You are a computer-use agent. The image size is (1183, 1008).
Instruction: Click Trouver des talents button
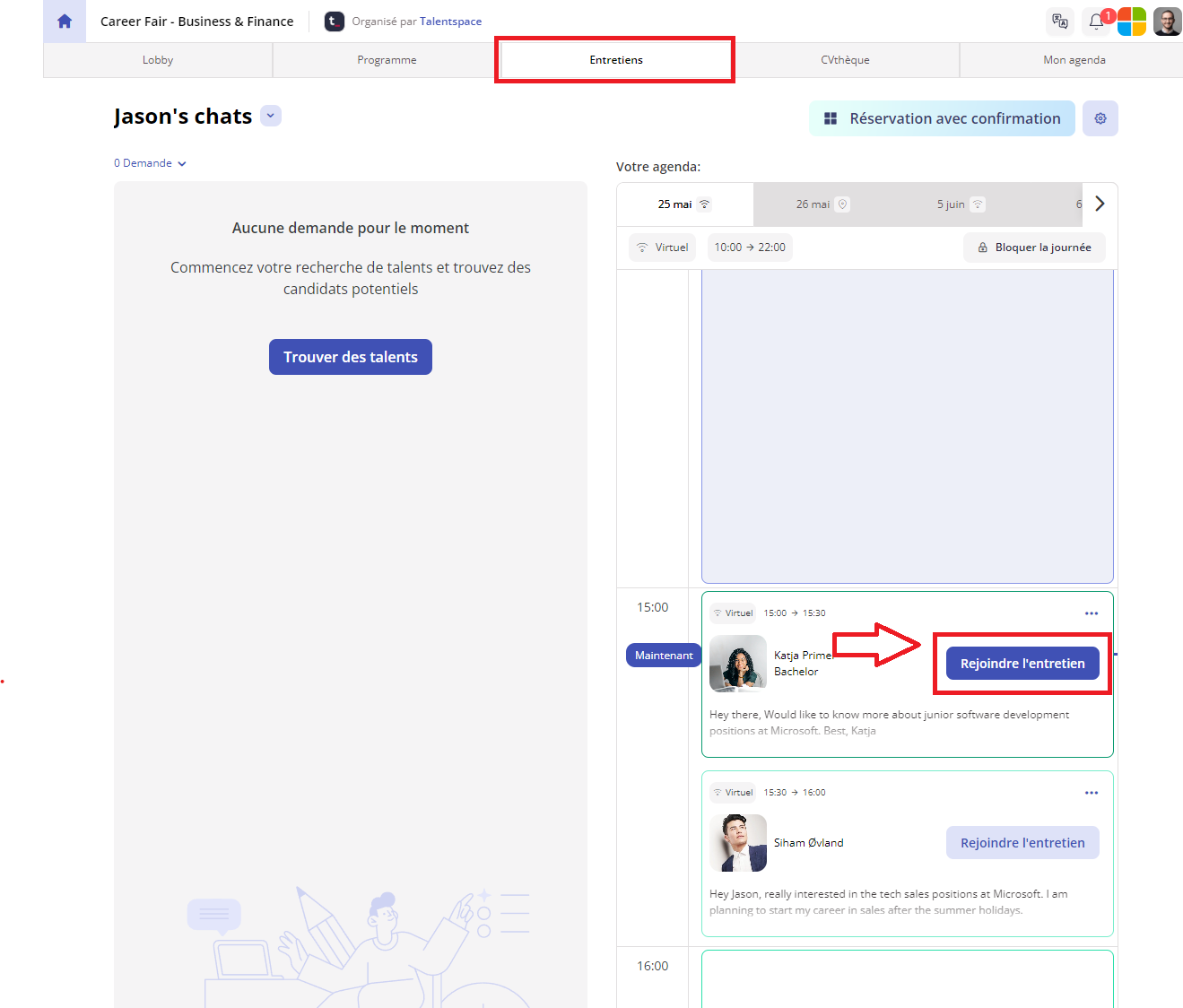tap(351, 357)
